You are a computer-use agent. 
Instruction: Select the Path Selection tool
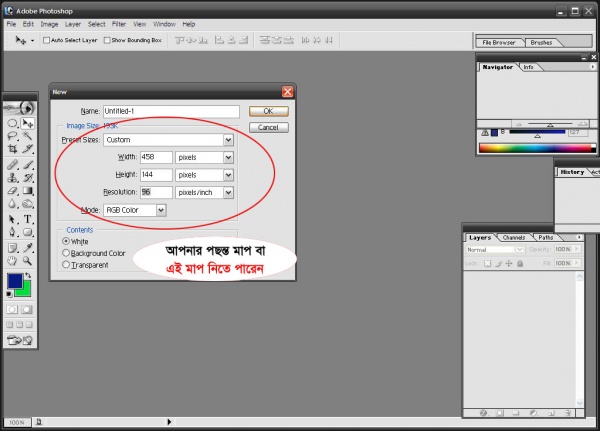(x=12, y=219)
